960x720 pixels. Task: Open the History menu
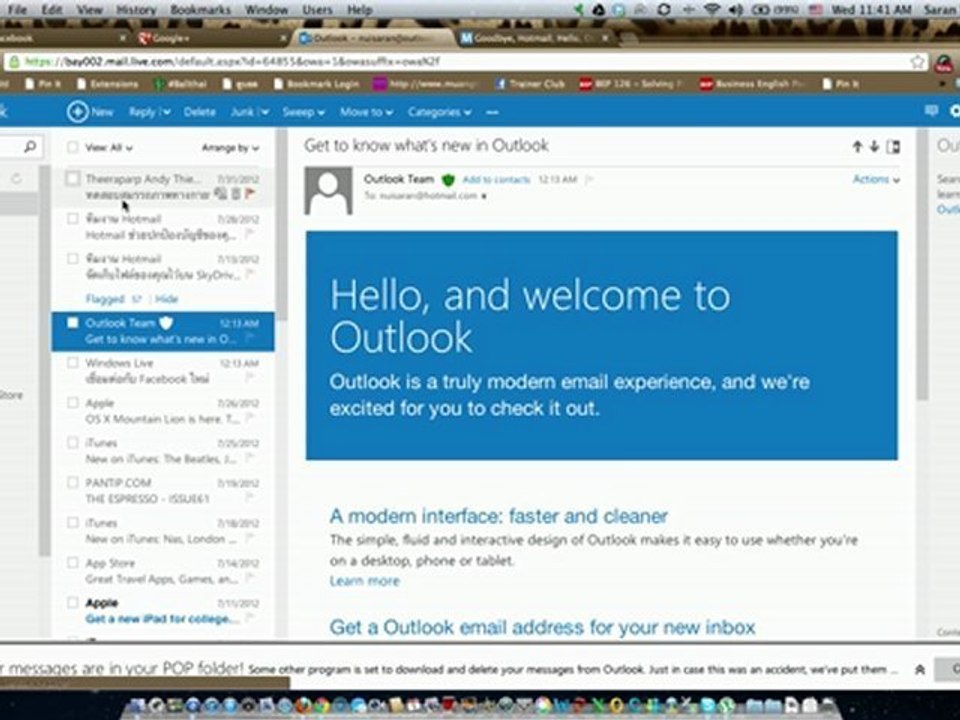[x=136, y=10]
